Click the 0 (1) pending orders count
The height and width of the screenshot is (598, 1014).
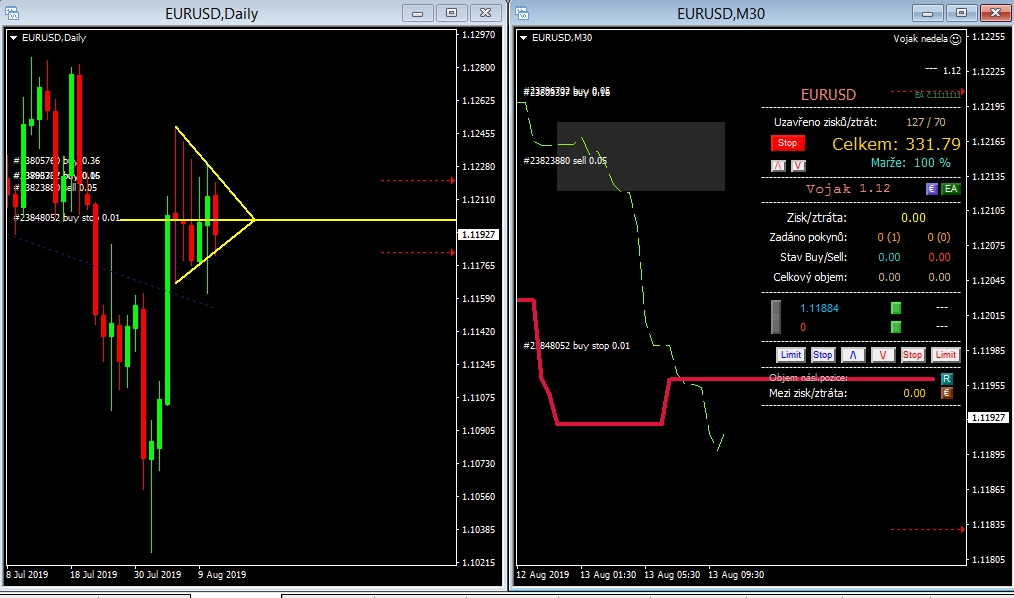pyautogui.click(x=889, y=237)
